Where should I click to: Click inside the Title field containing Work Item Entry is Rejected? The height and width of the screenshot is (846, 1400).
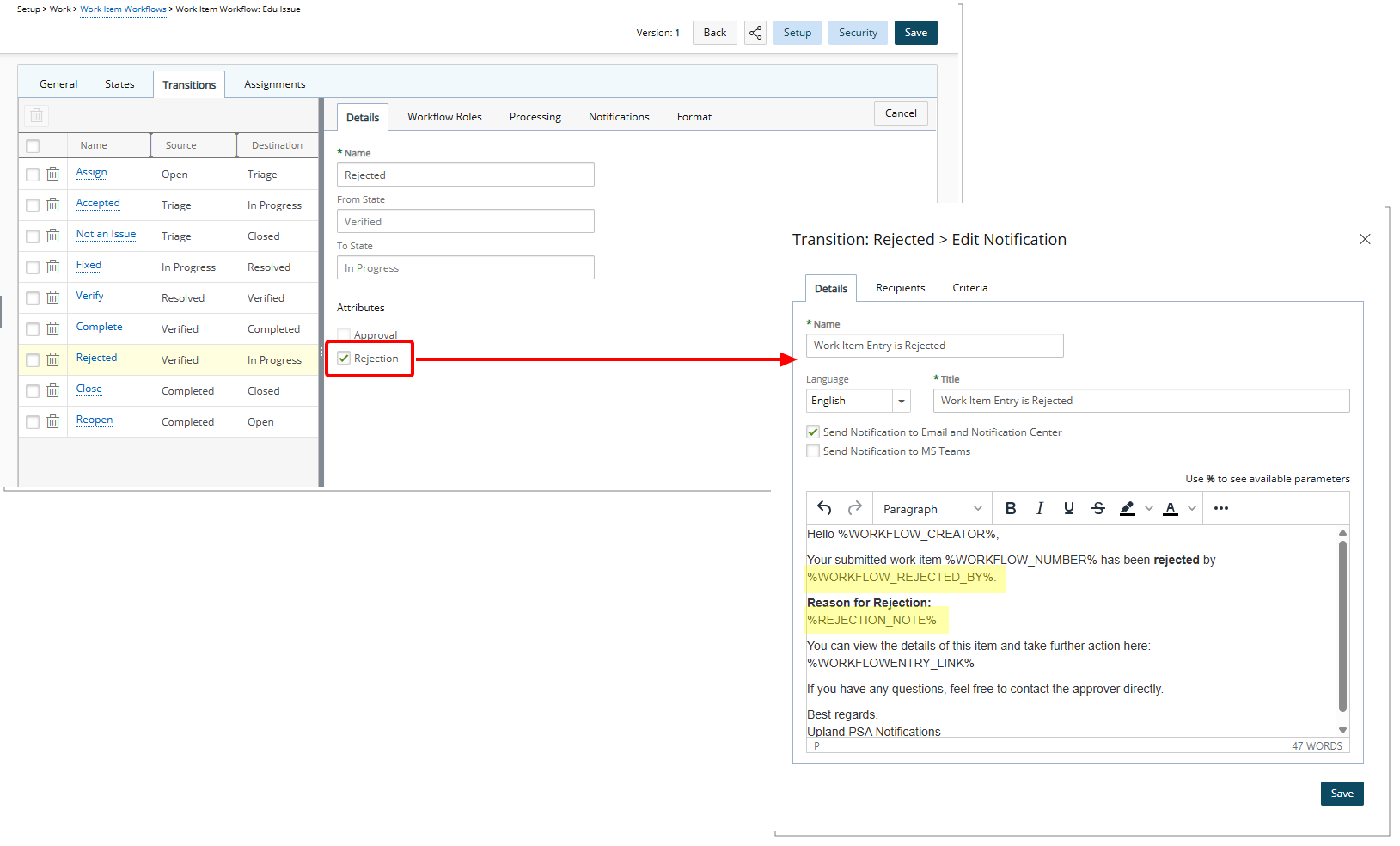click(x=1140, y=400)
